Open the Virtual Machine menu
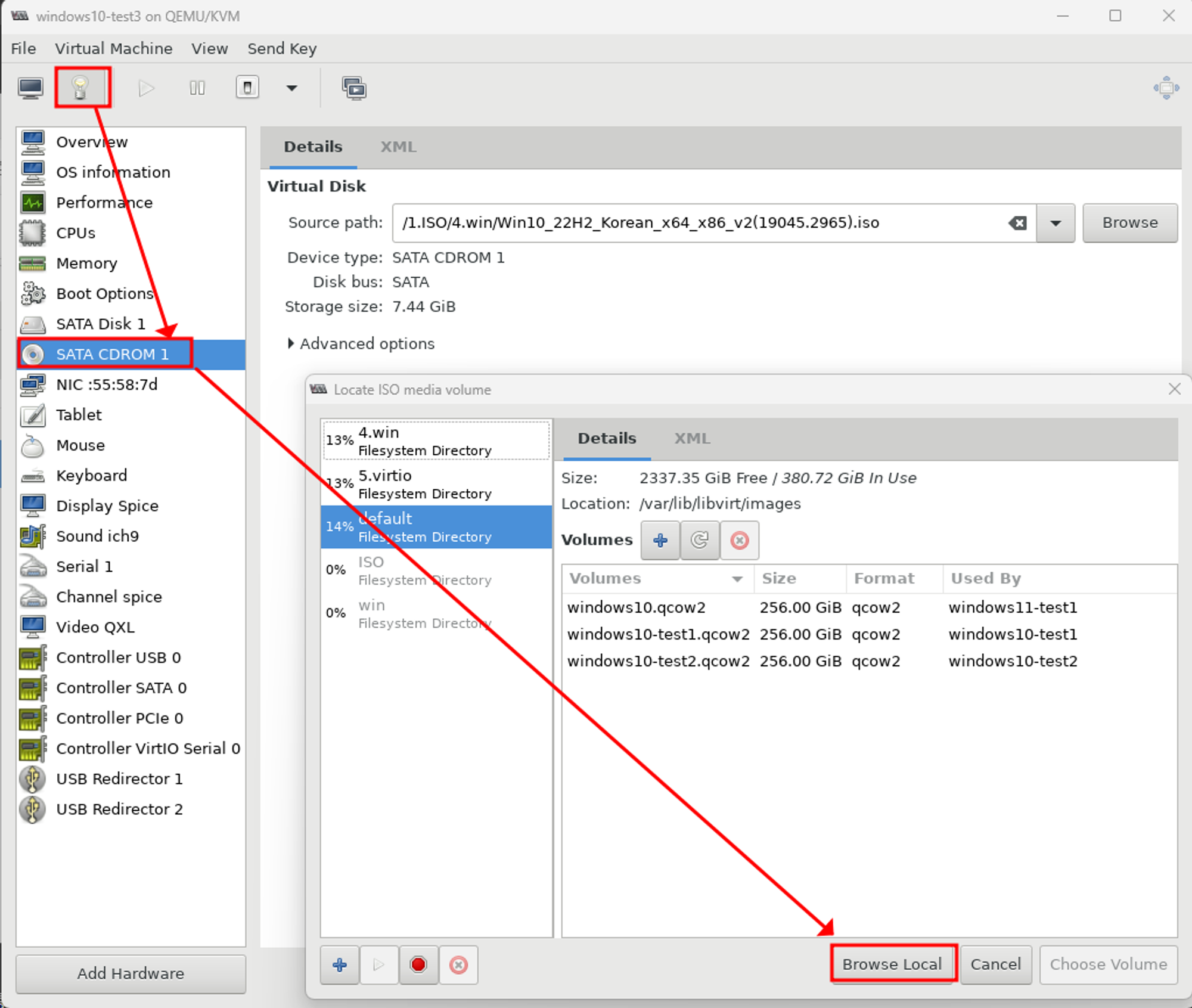Viewport: 1192px width, 1008px height. [x=113, y=48]
